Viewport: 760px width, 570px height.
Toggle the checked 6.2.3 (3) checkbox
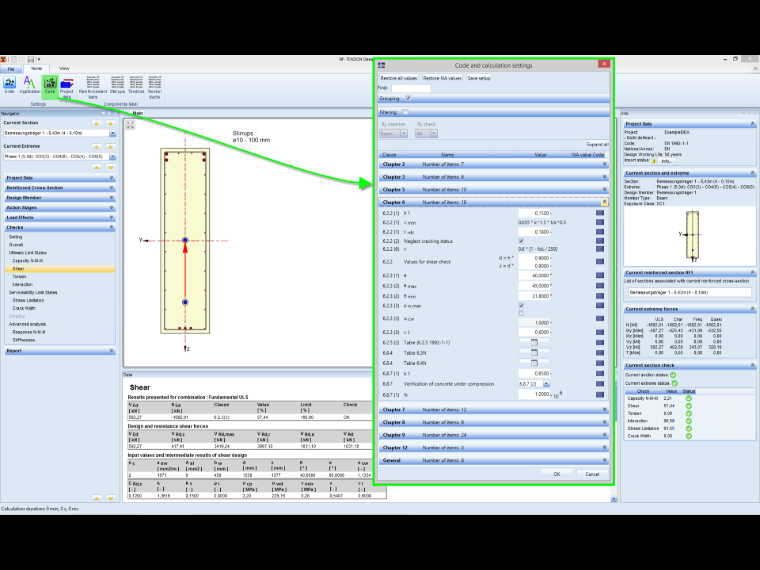click(x=521, y=306)
